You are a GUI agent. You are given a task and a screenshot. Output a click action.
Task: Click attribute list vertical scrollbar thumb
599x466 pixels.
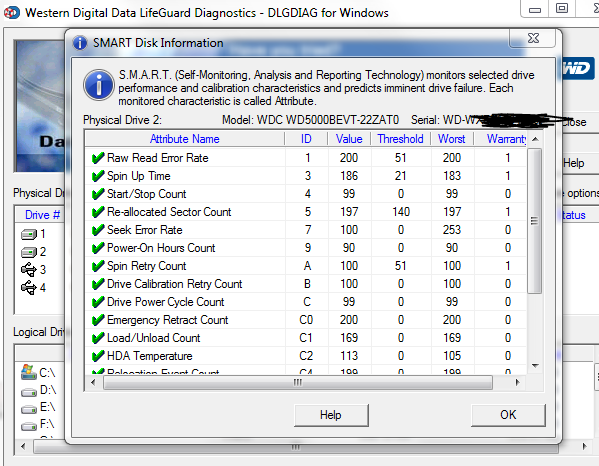[x=534, y=221]
